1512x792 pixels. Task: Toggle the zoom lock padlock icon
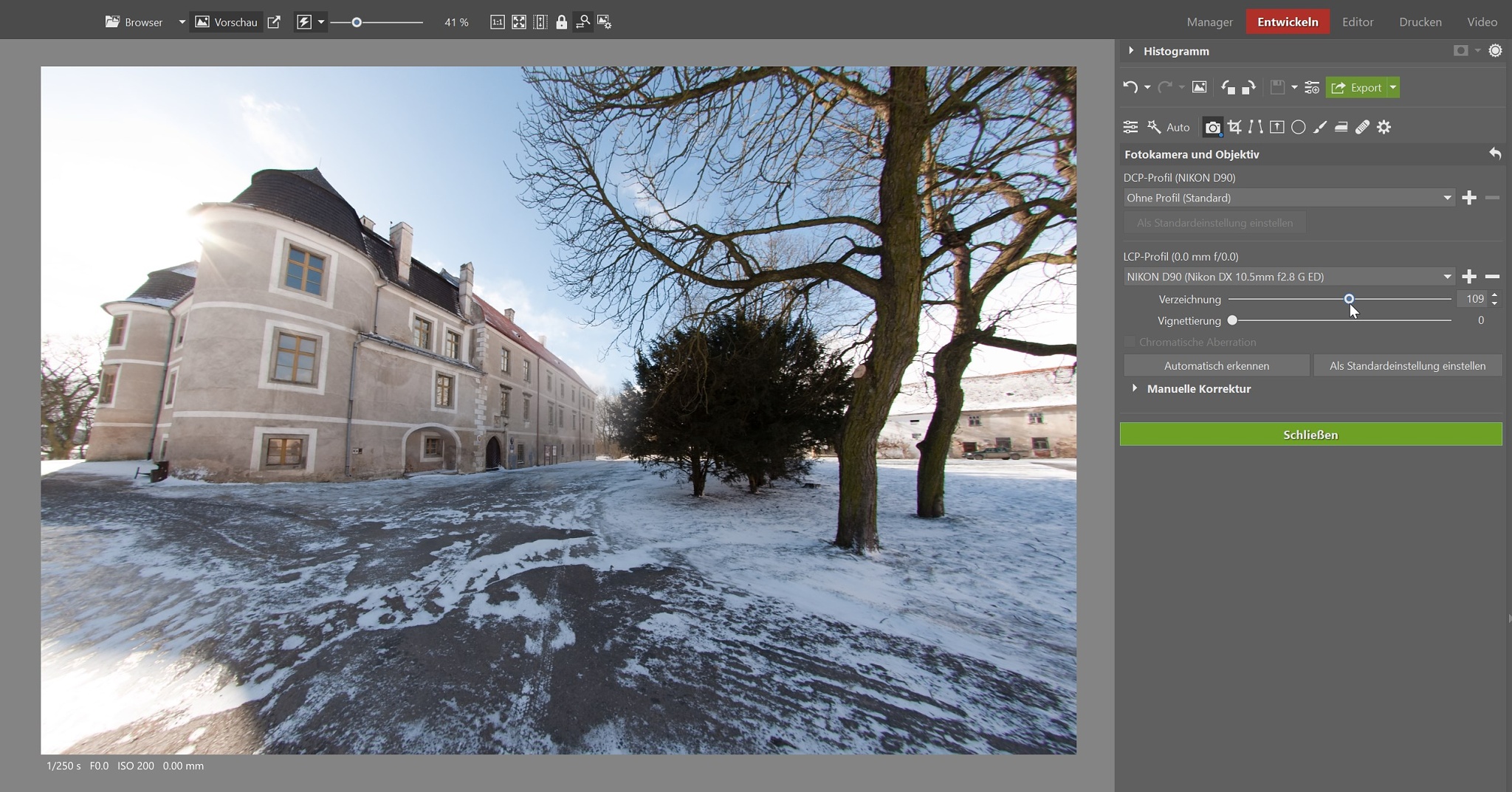pyautogui.click(x=561, y=22)
